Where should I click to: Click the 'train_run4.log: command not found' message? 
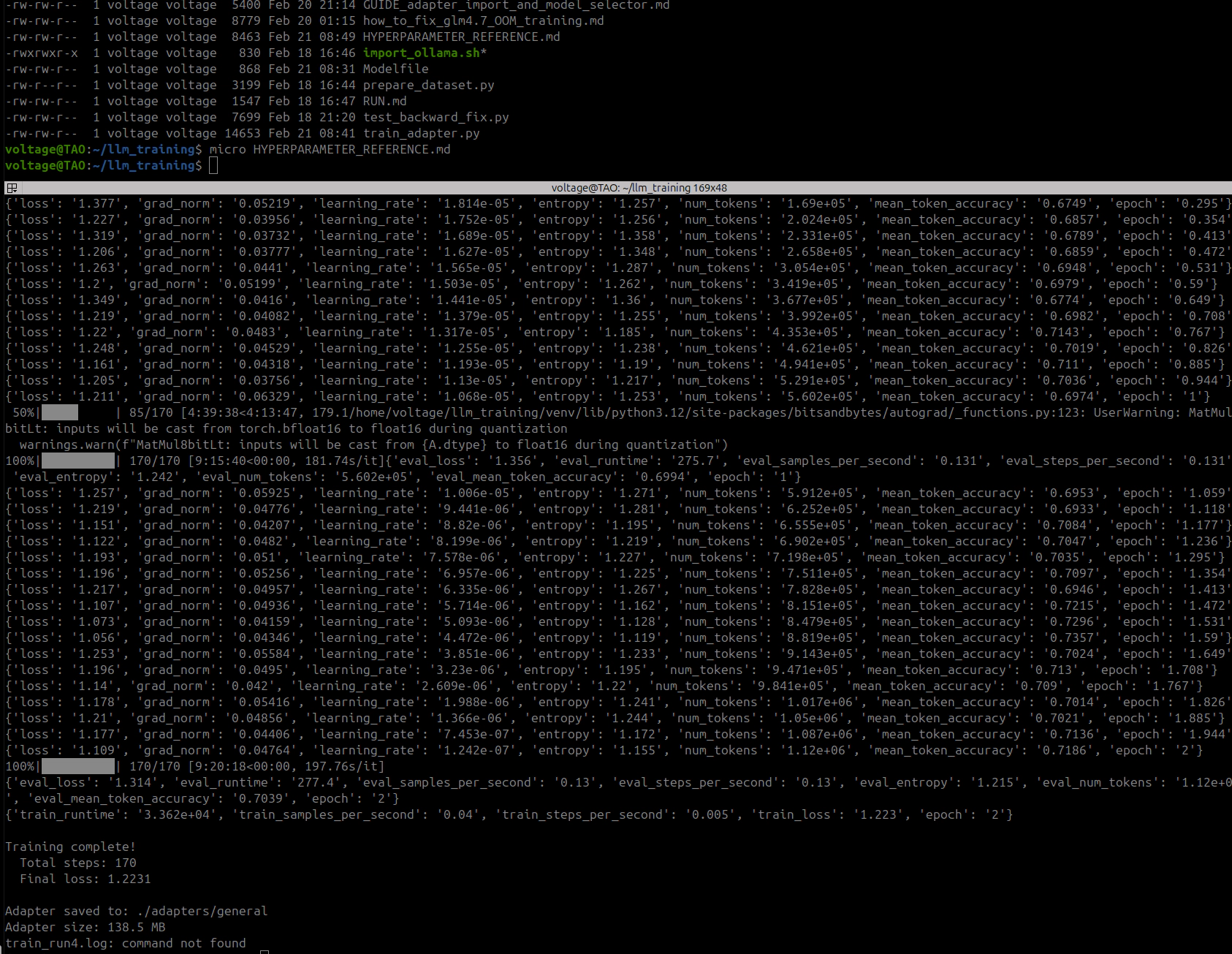[126, 943]
